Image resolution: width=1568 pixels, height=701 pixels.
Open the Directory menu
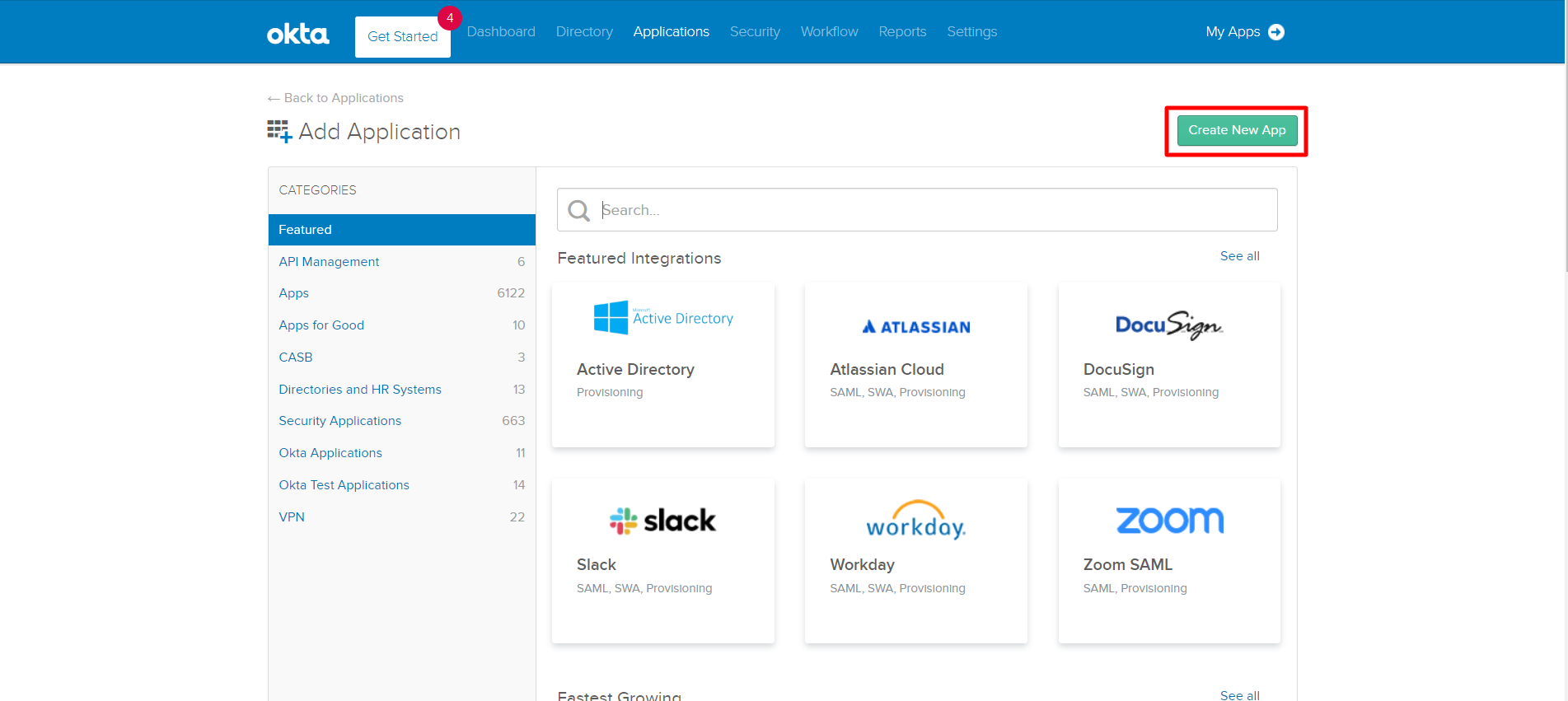click(584, 32)
